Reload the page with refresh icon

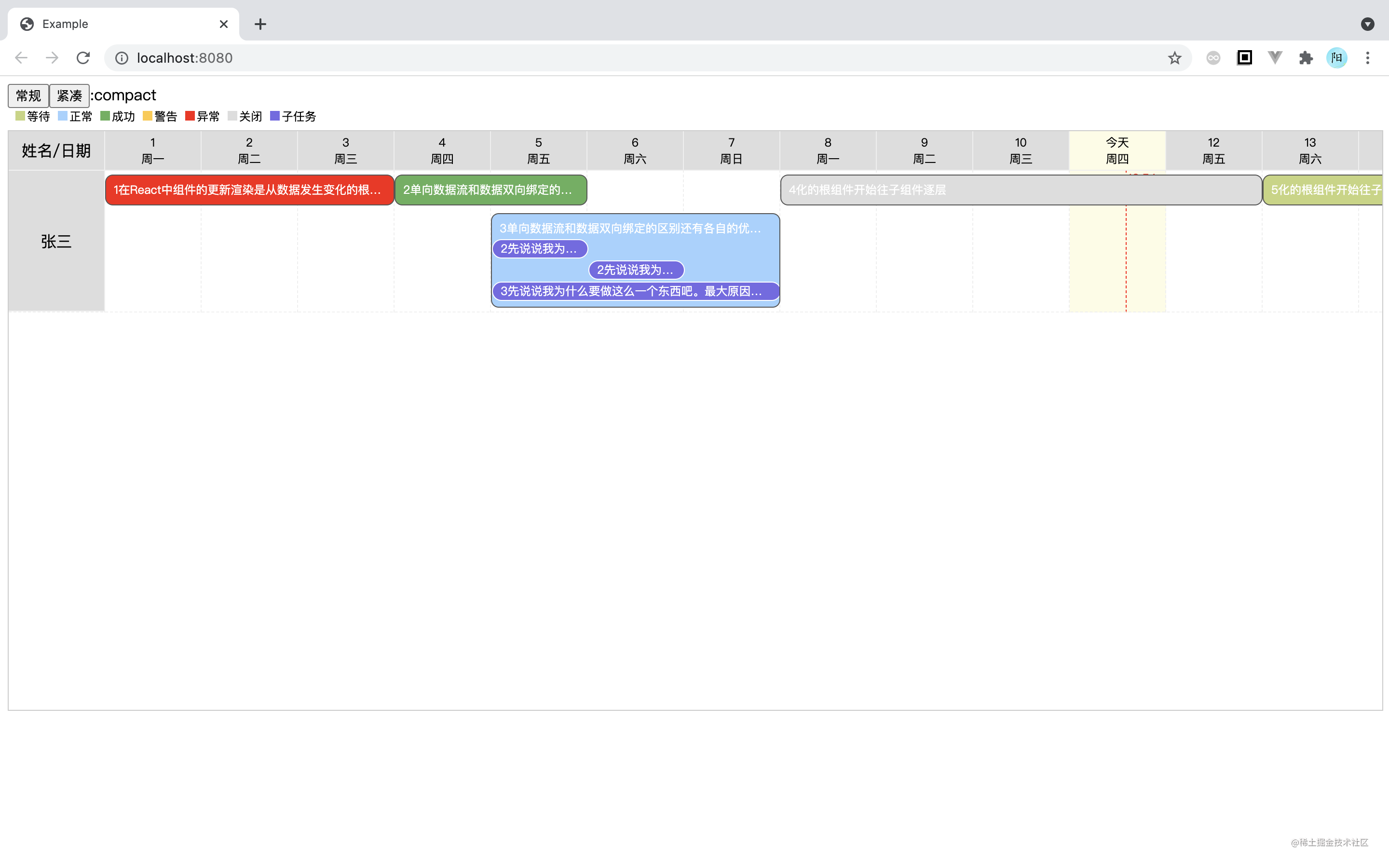[83, 58]
